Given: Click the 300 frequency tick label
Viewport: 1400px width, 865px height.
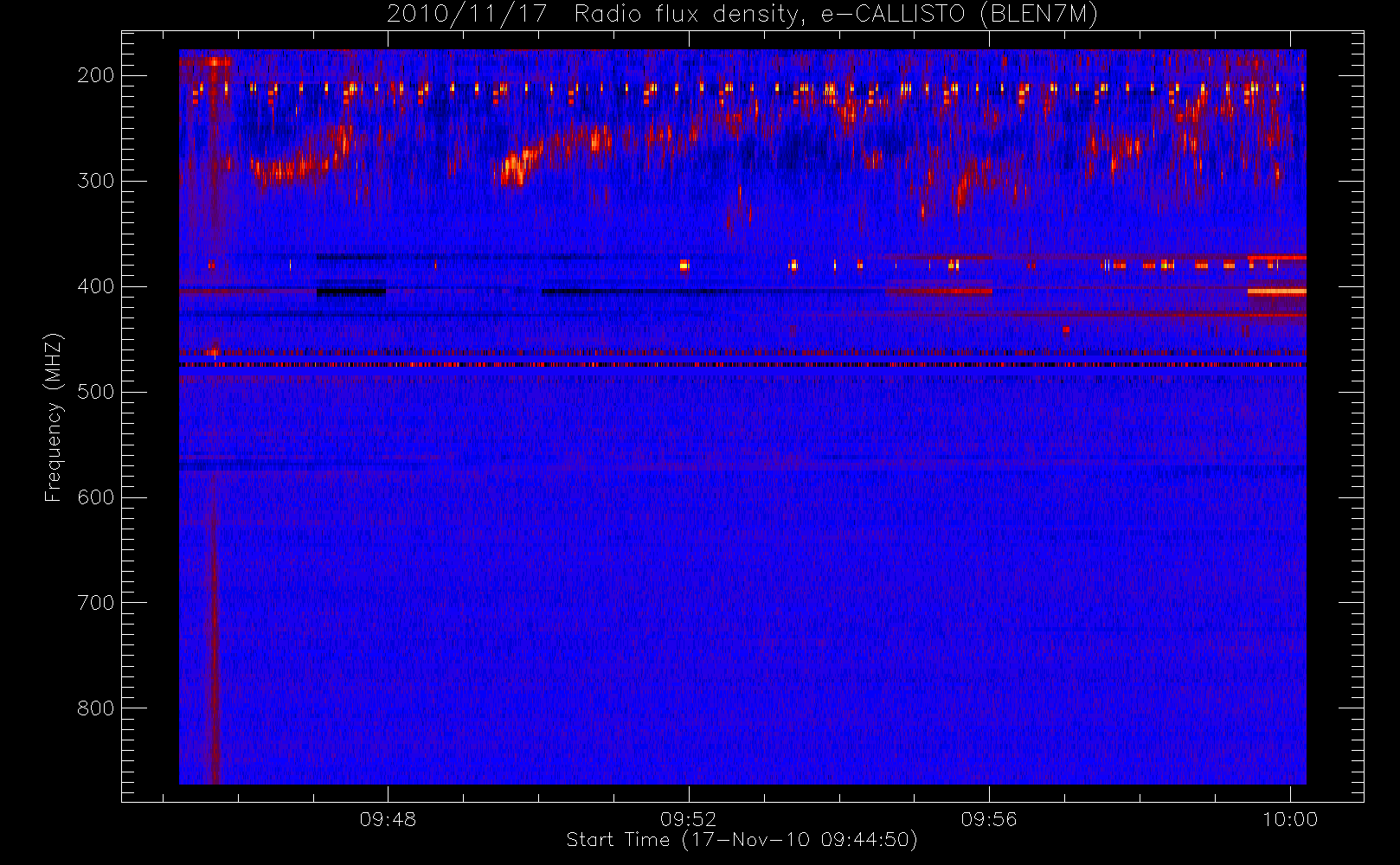Looking at the screenshot, I should [x=96, y=181].
